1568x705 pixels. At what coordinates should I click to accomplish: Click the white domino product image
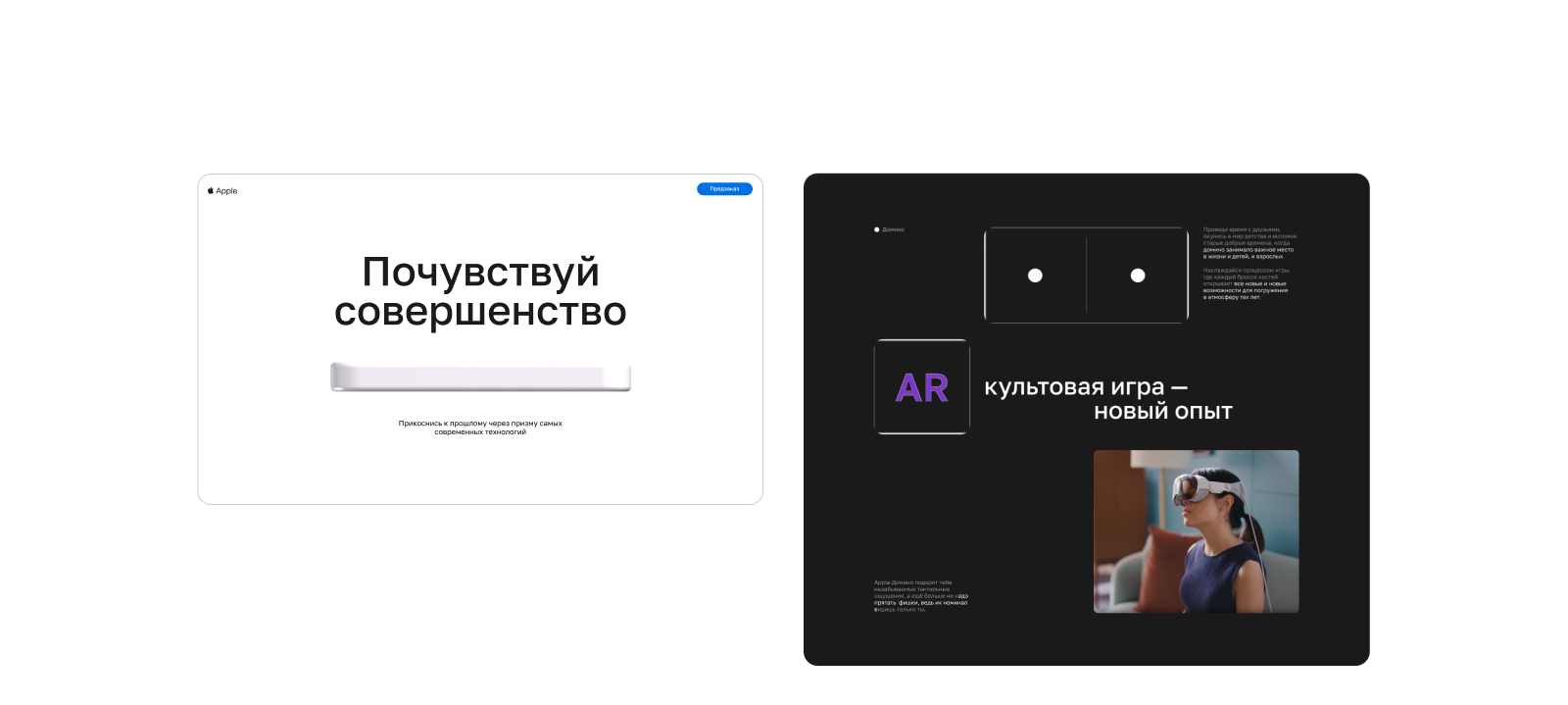pos(480,378)
